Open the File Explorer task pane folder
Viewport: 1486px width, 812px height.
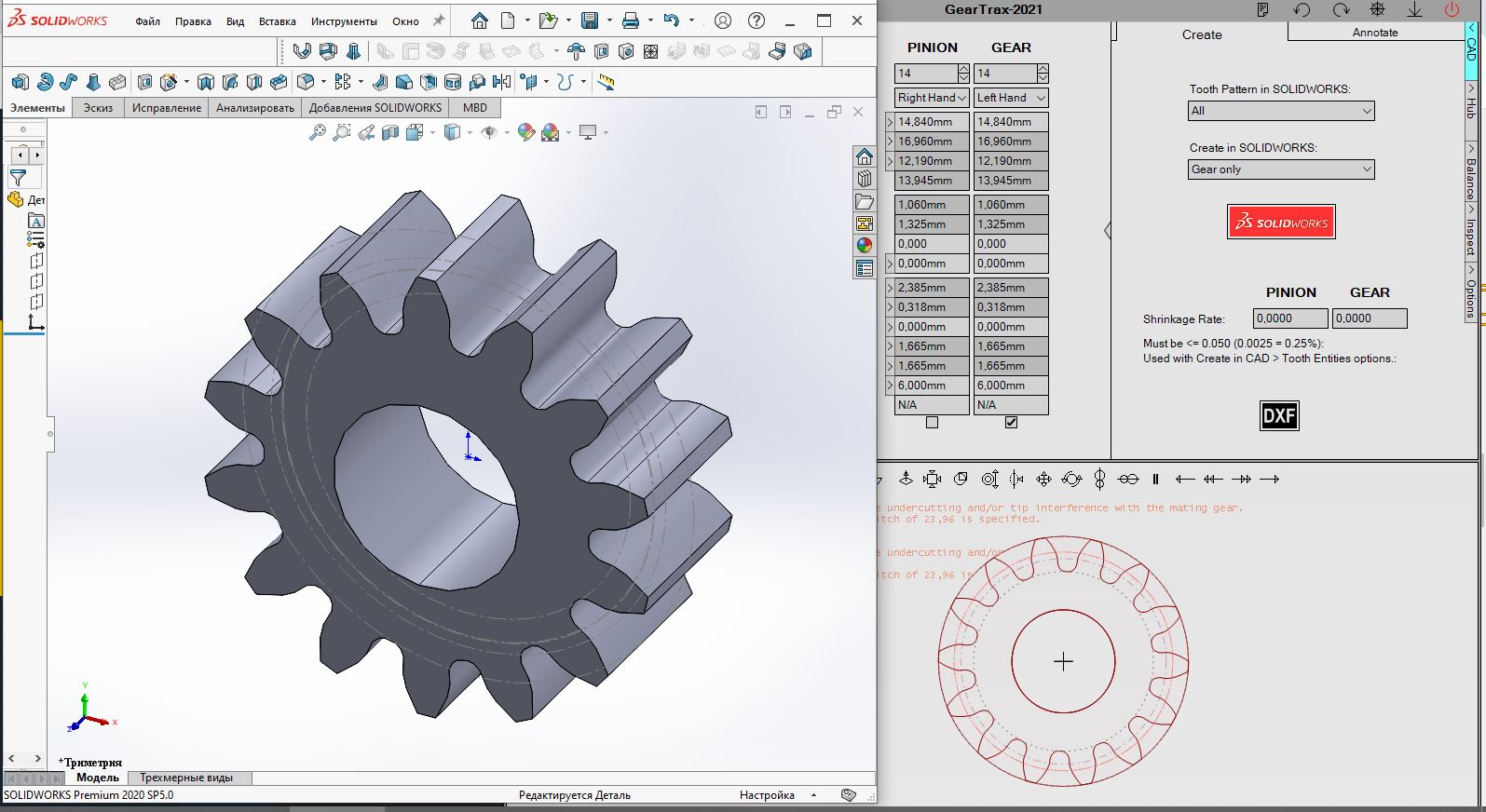865,201
